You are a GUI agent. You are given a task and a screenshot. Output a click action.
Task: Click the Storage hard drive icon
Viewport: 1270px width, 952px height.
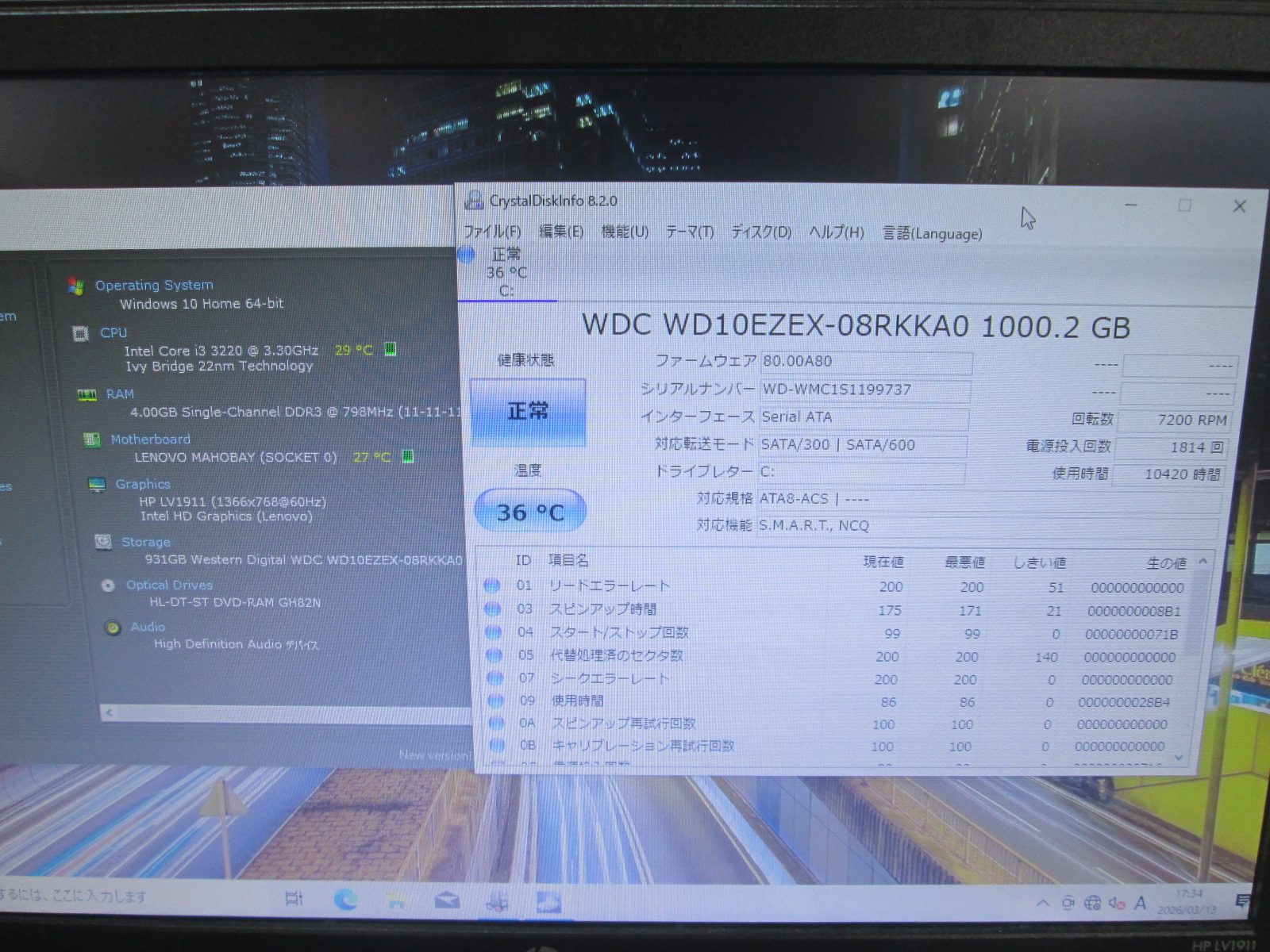[102, 542]
